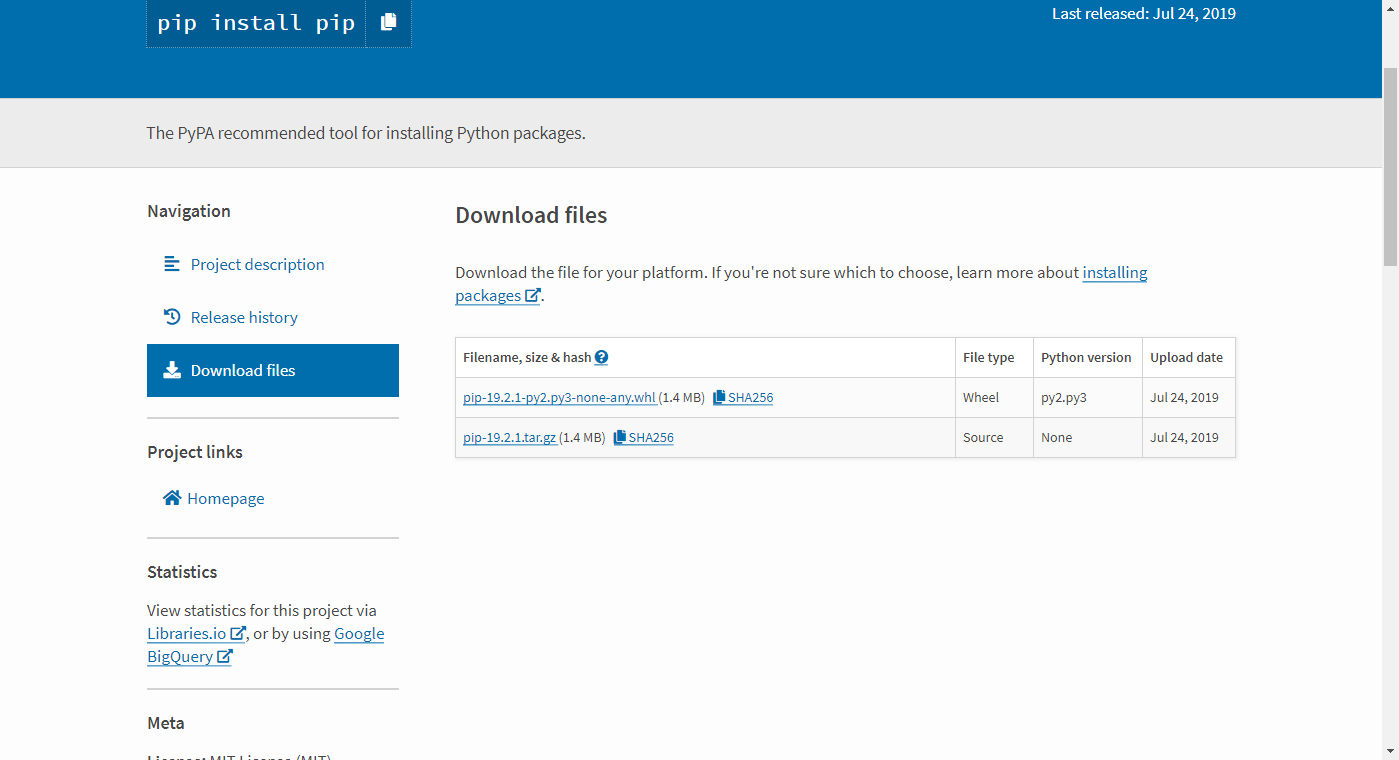The image size is (1399, 760).
Task: Click the 'Navigation' sidebar heading
Action: (x=189, y=211)
